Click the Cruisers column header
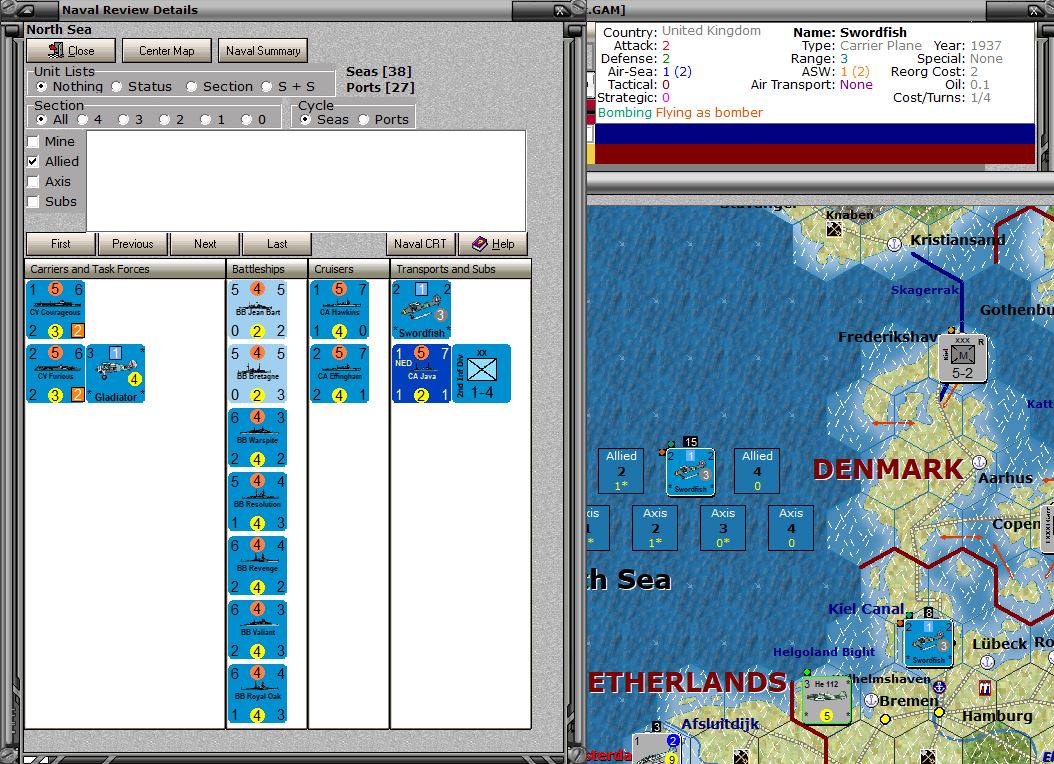This screenshot has height=764, width=1054. pos(349,269)
